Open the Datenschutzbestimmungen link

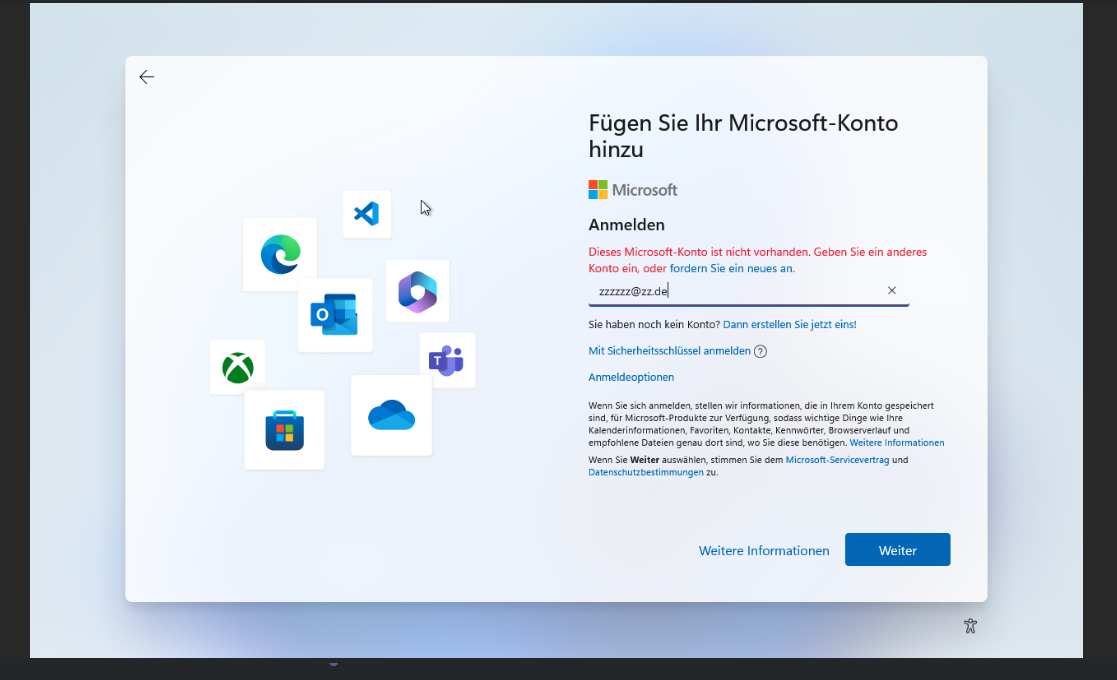(x=646, y=472)
